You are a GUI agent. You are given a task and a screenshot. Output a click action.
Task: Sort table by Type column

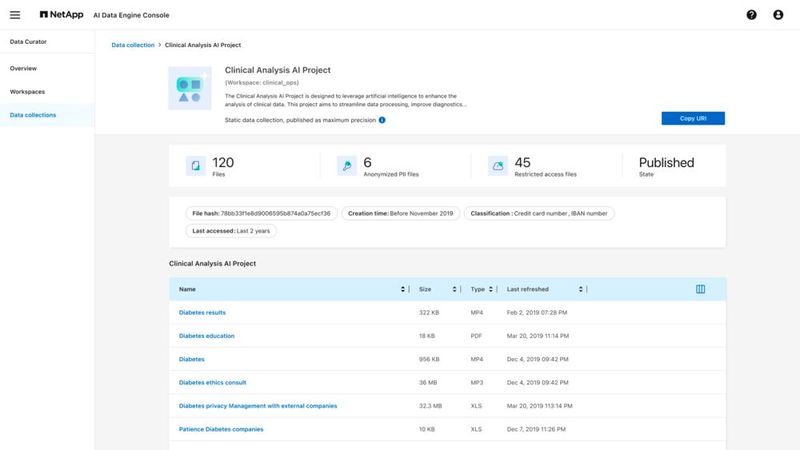tap(493, 289)
